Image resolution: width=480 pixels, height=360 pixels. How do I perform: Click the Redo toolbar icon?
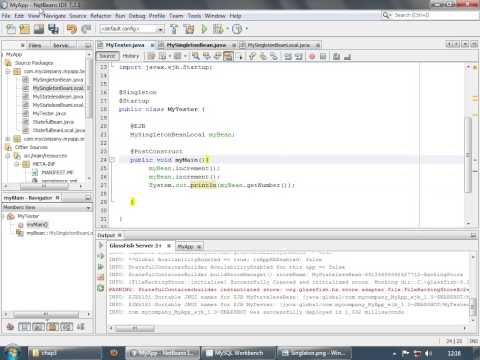(x=86, y=29)
